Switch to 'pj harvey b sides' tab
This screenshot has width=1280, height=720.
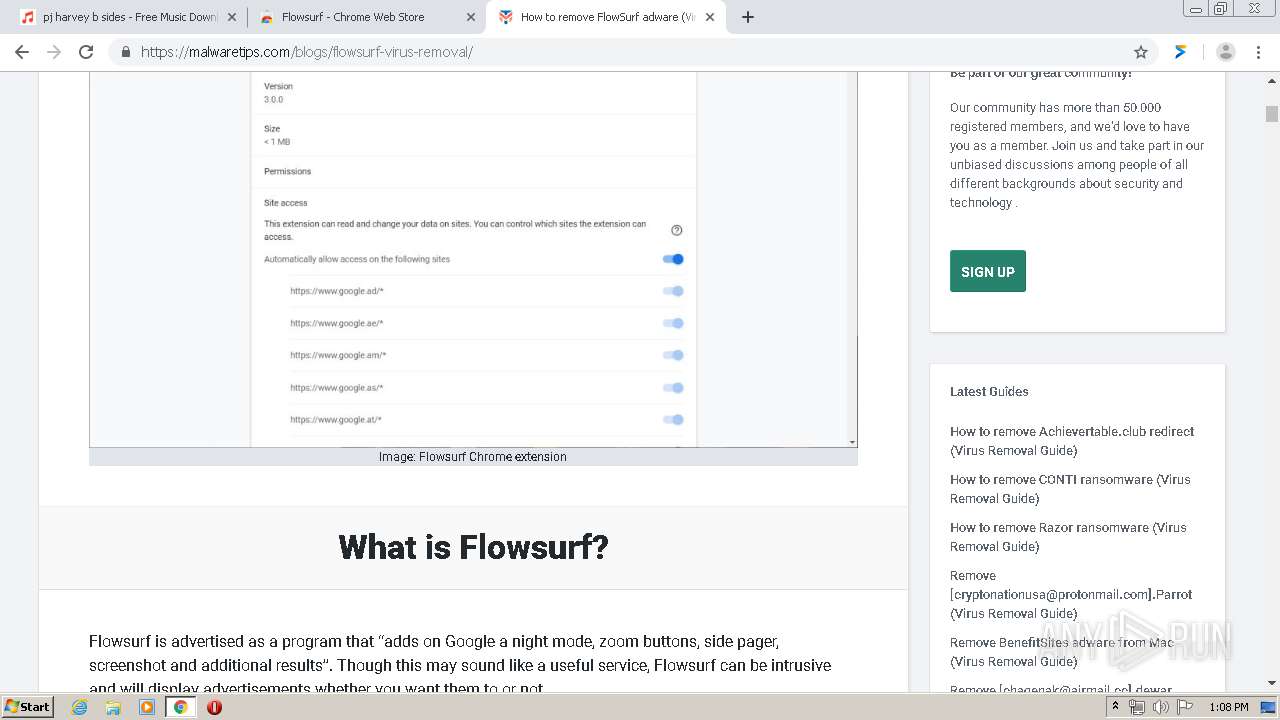[x=128, y=17]
